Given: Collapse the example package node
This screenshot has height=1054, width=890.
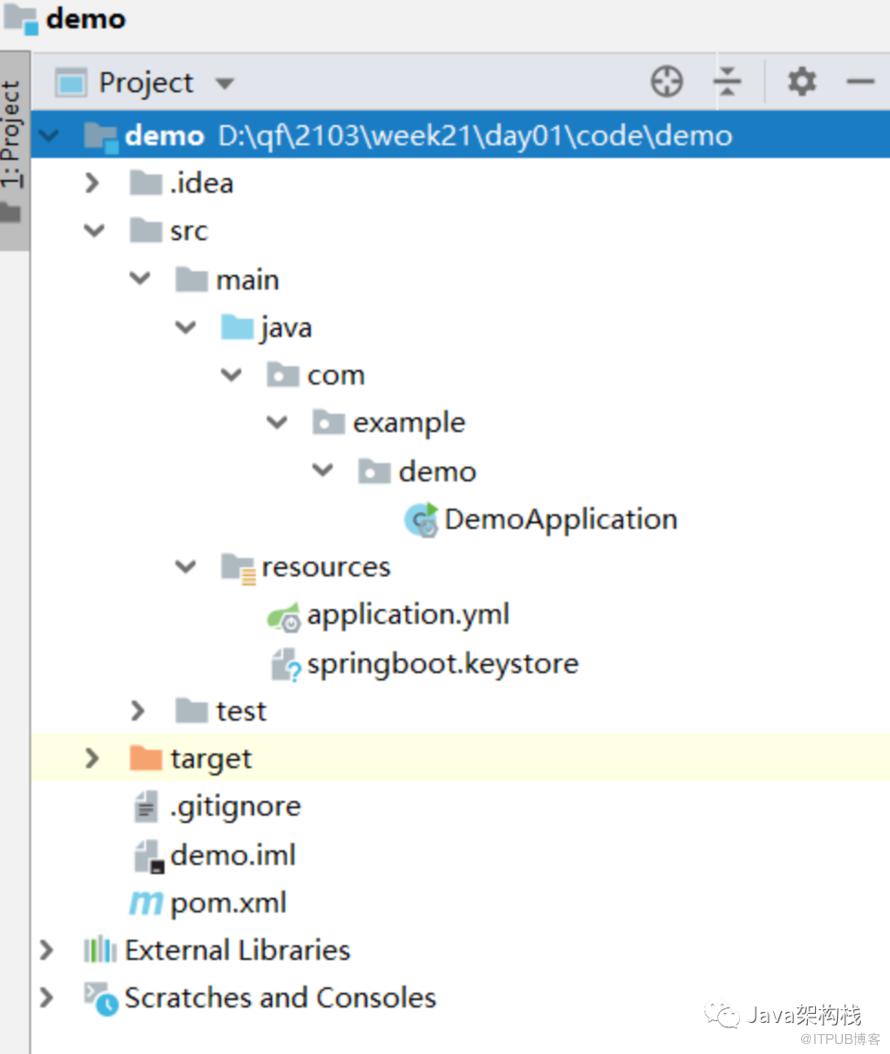Looking at the screenshot, I should coord(277,422).
